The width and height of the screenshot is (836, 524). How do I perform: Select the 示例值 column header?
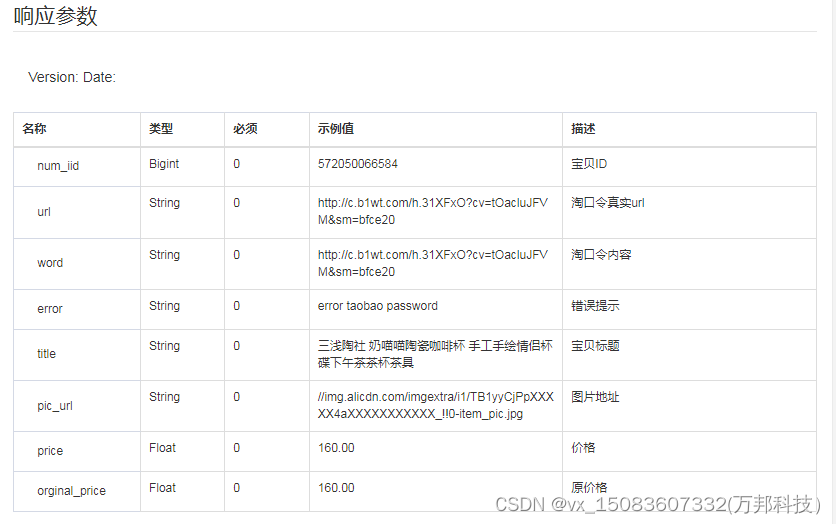[336, 128]
